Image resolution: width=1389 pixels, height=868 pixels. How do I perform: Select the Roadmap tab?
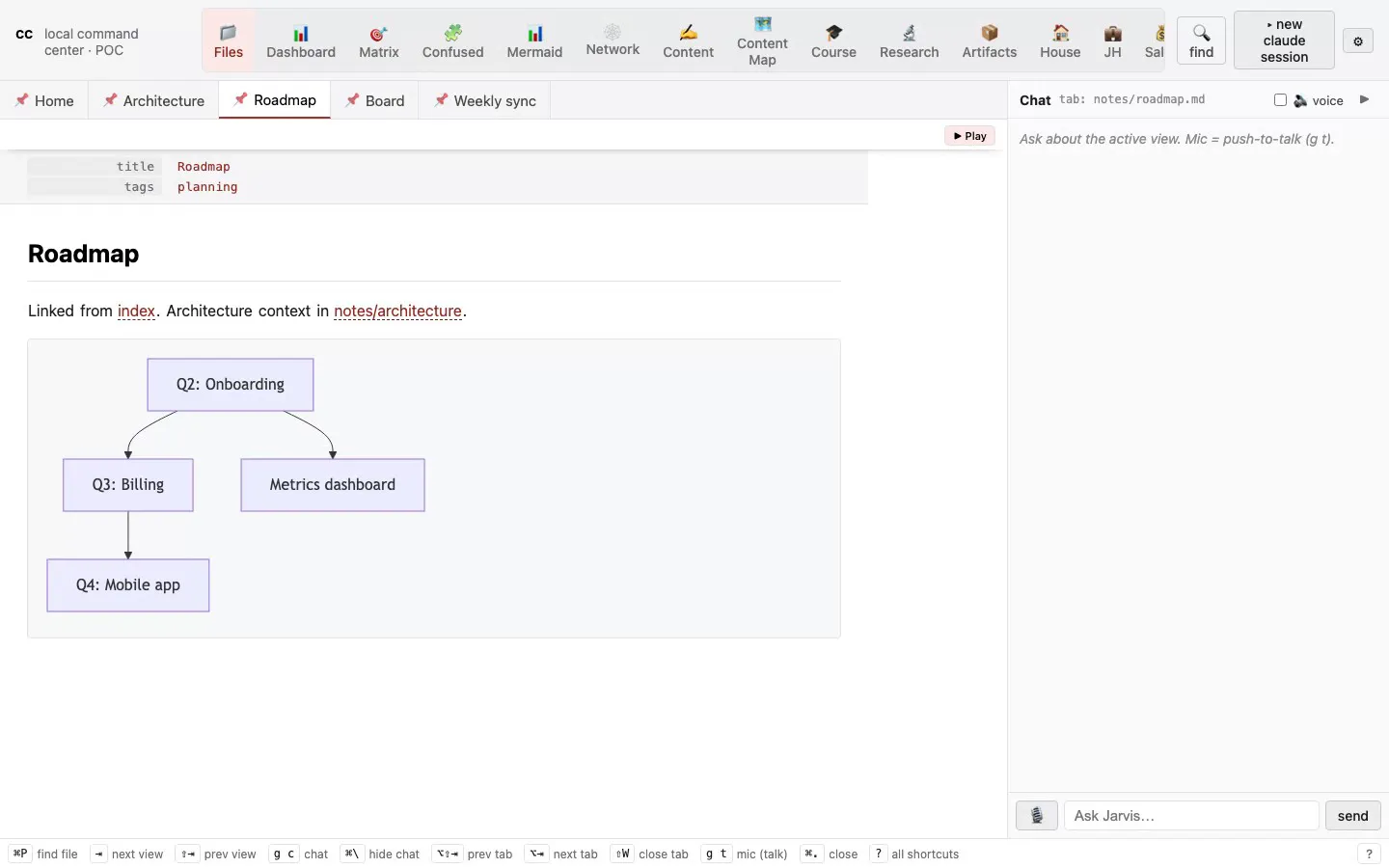coord(275,100)
